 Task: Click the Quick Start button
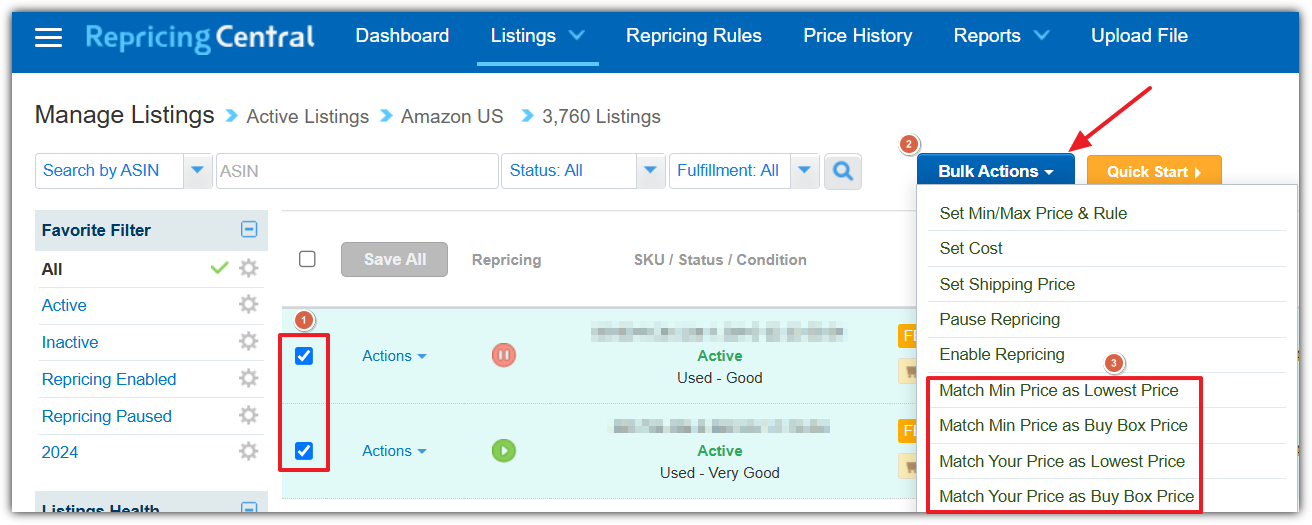1154,171
